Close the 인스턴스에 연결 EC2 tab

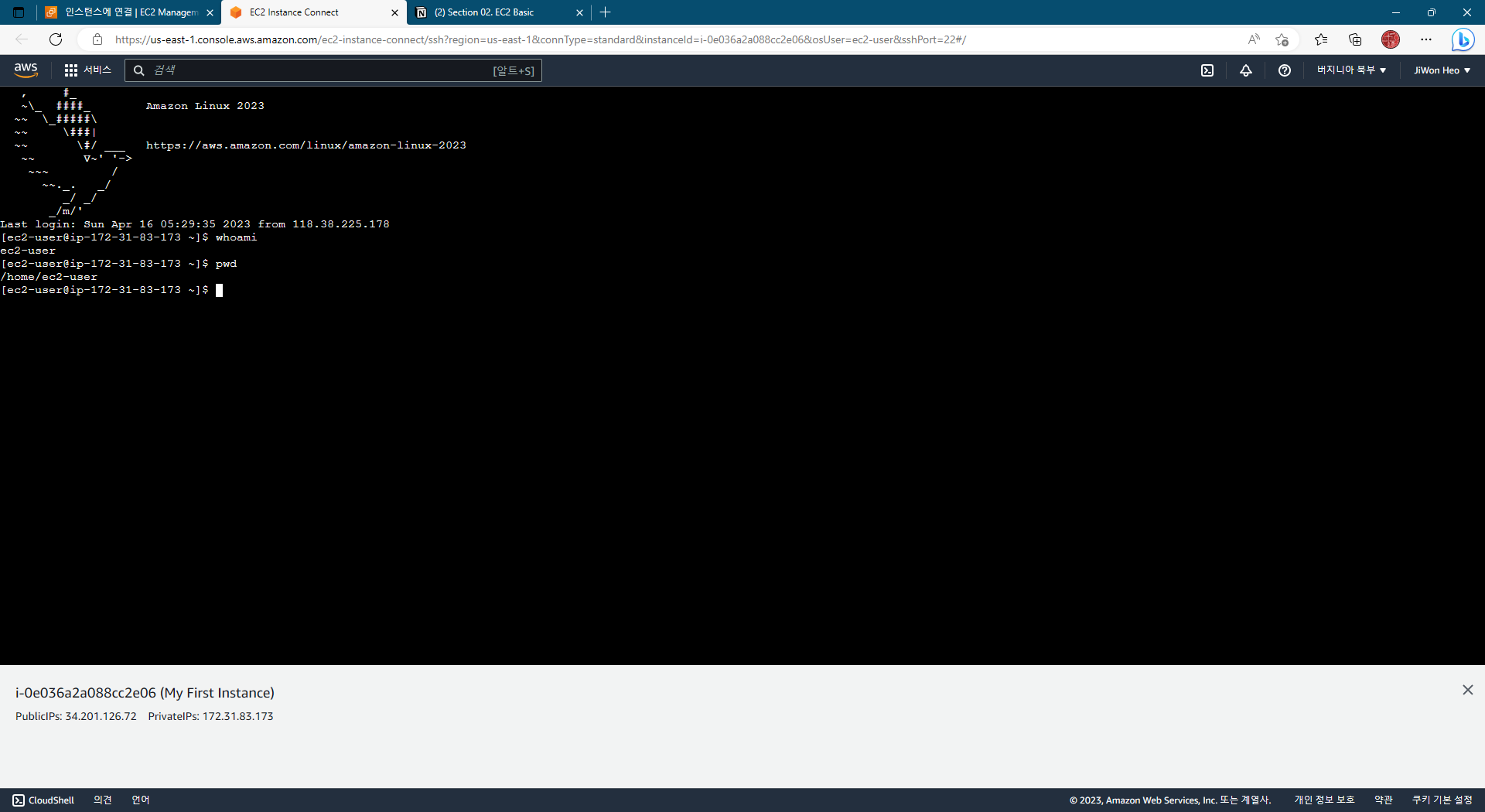[210, 12]
